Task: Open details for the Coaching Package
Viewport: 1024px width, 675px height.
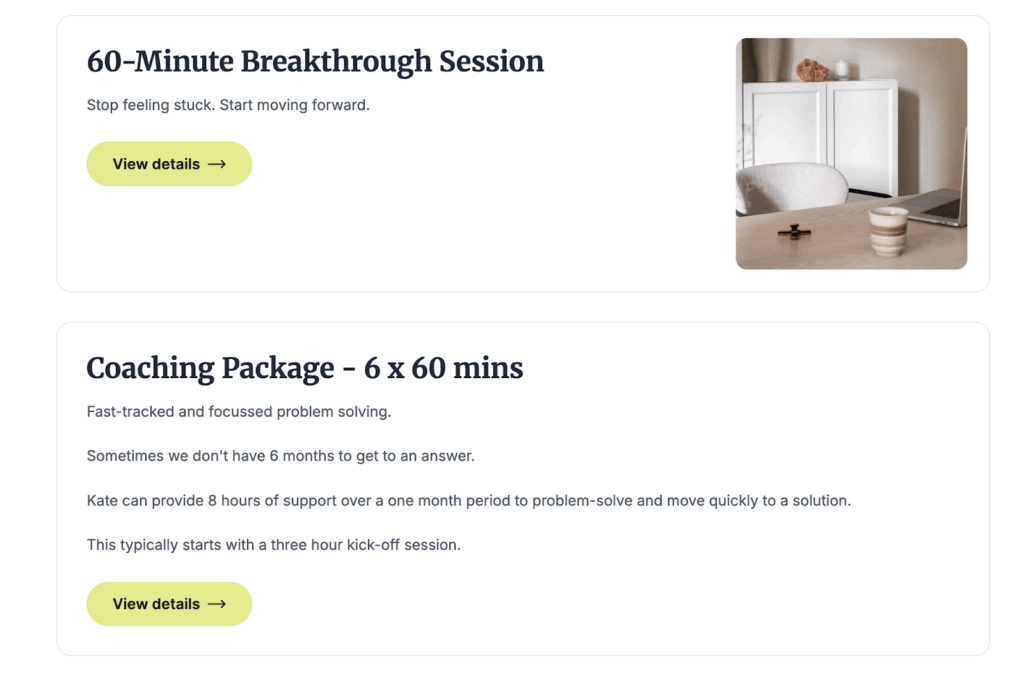Action: tap(168, 603)
